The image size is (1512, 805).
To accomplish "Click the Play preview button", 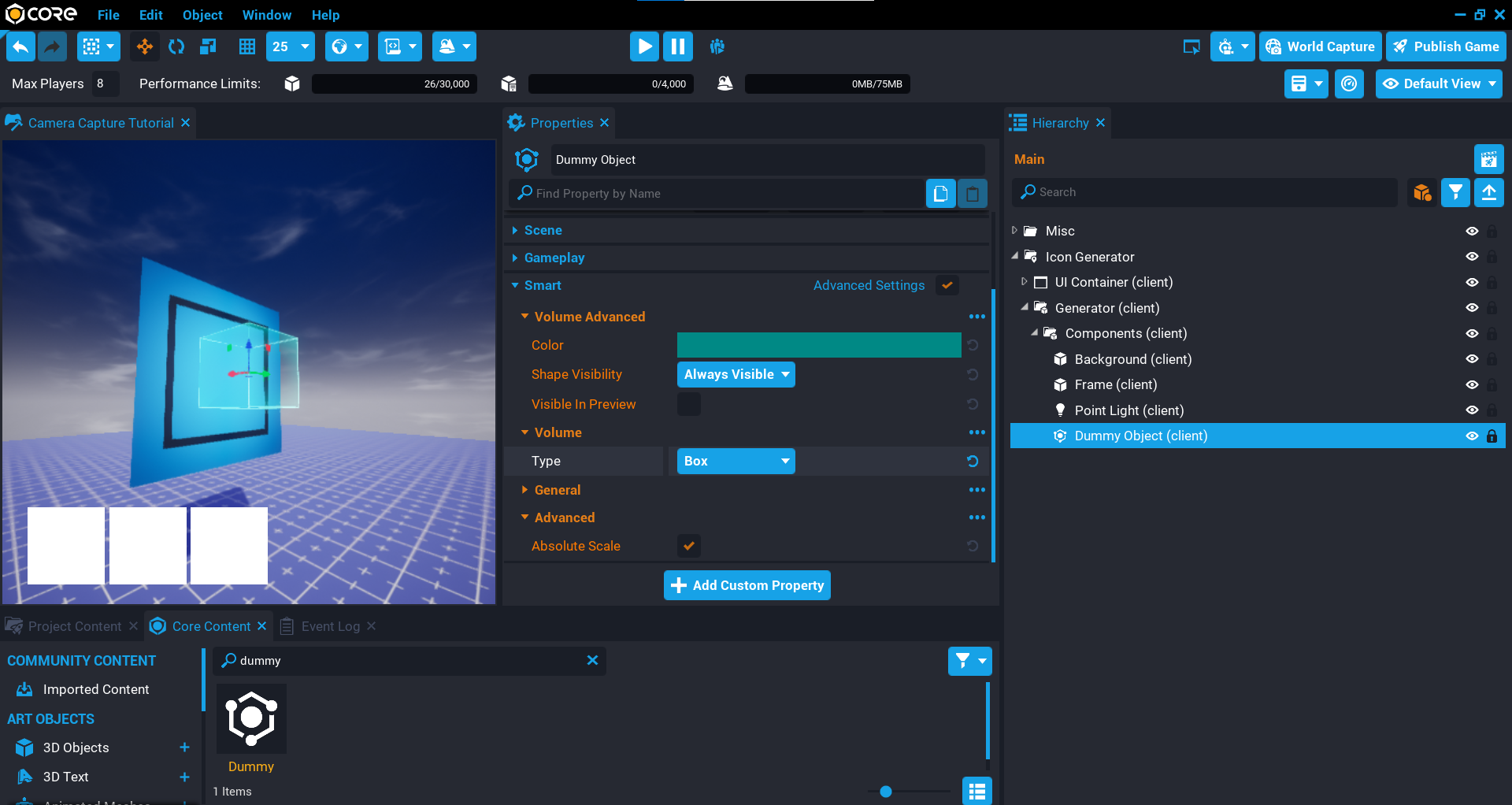I will coord(644,46).
